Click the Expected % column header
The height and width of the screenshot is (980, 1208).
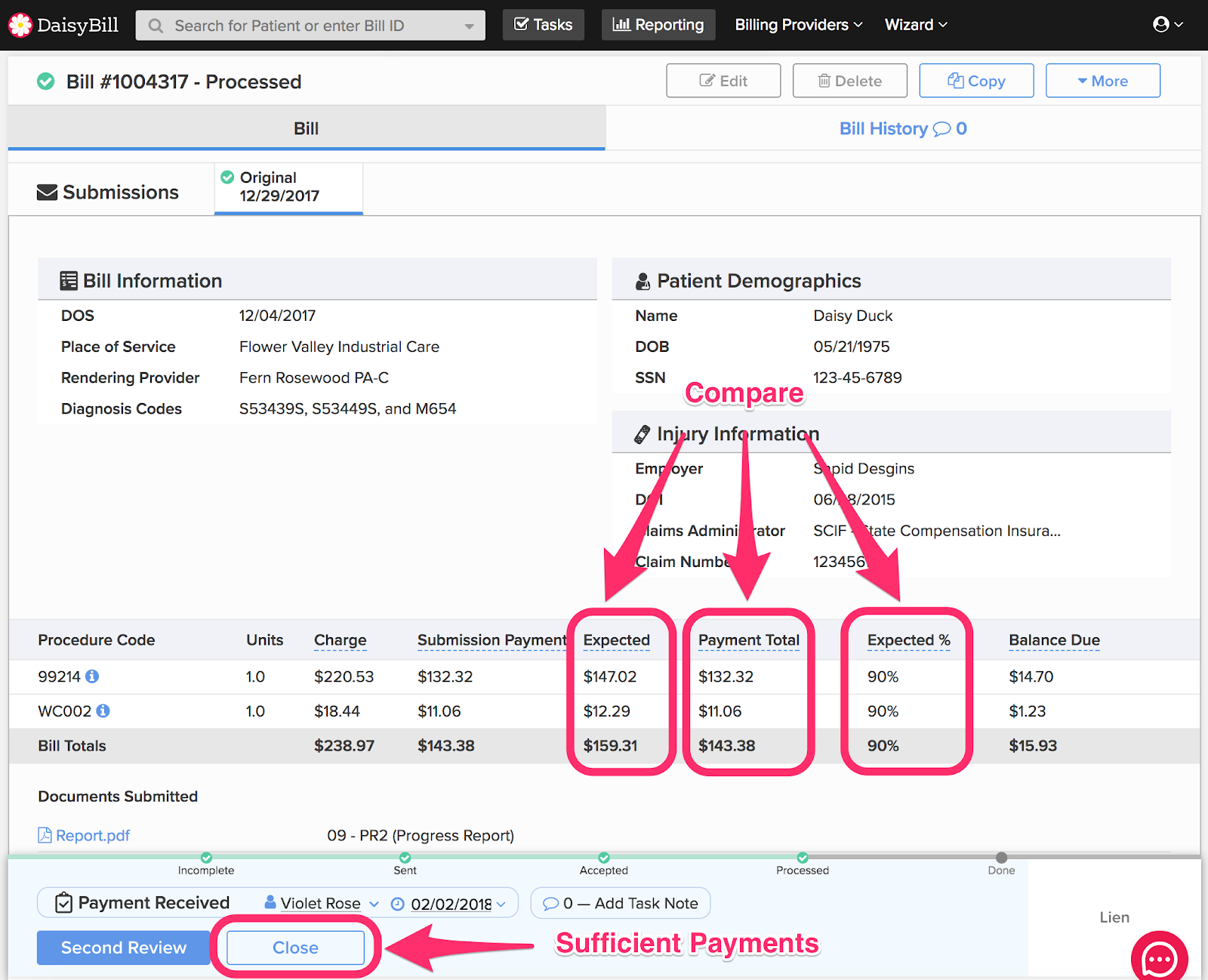tap(909, 640)
